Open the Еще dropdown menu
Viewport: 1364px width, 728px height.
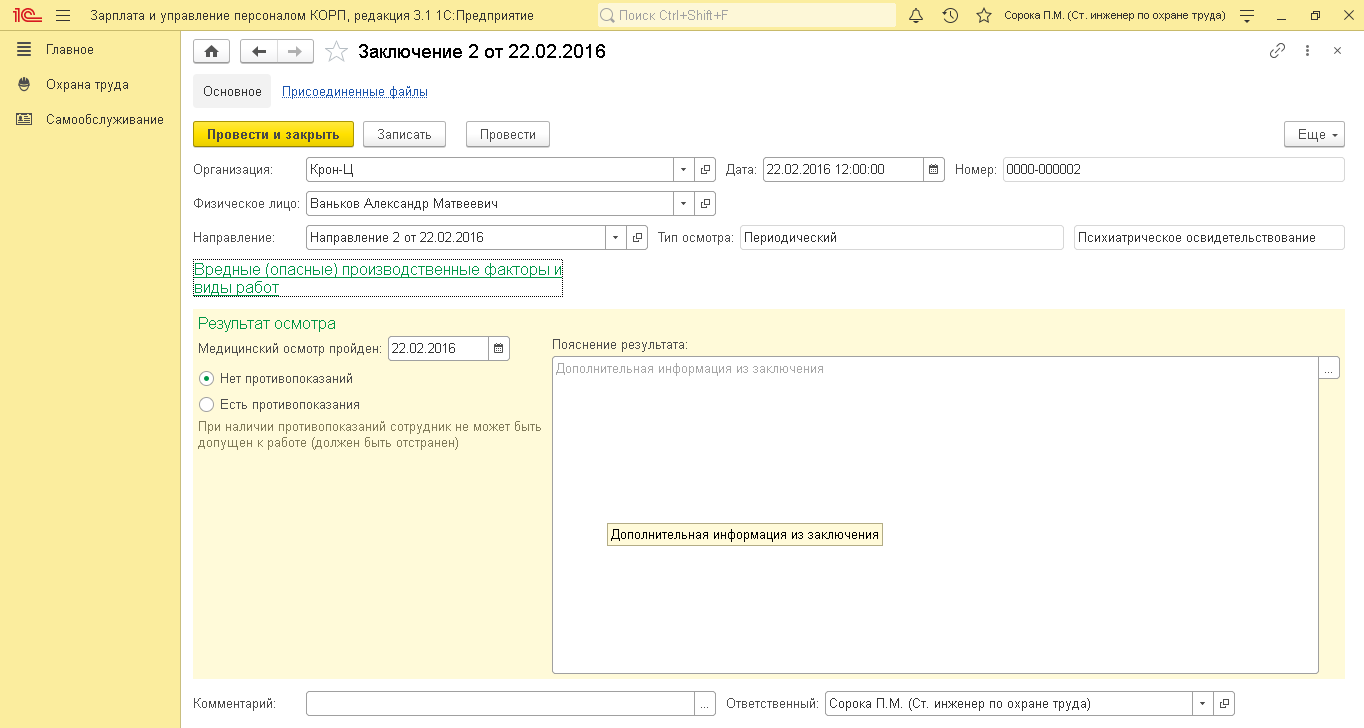1314,135
